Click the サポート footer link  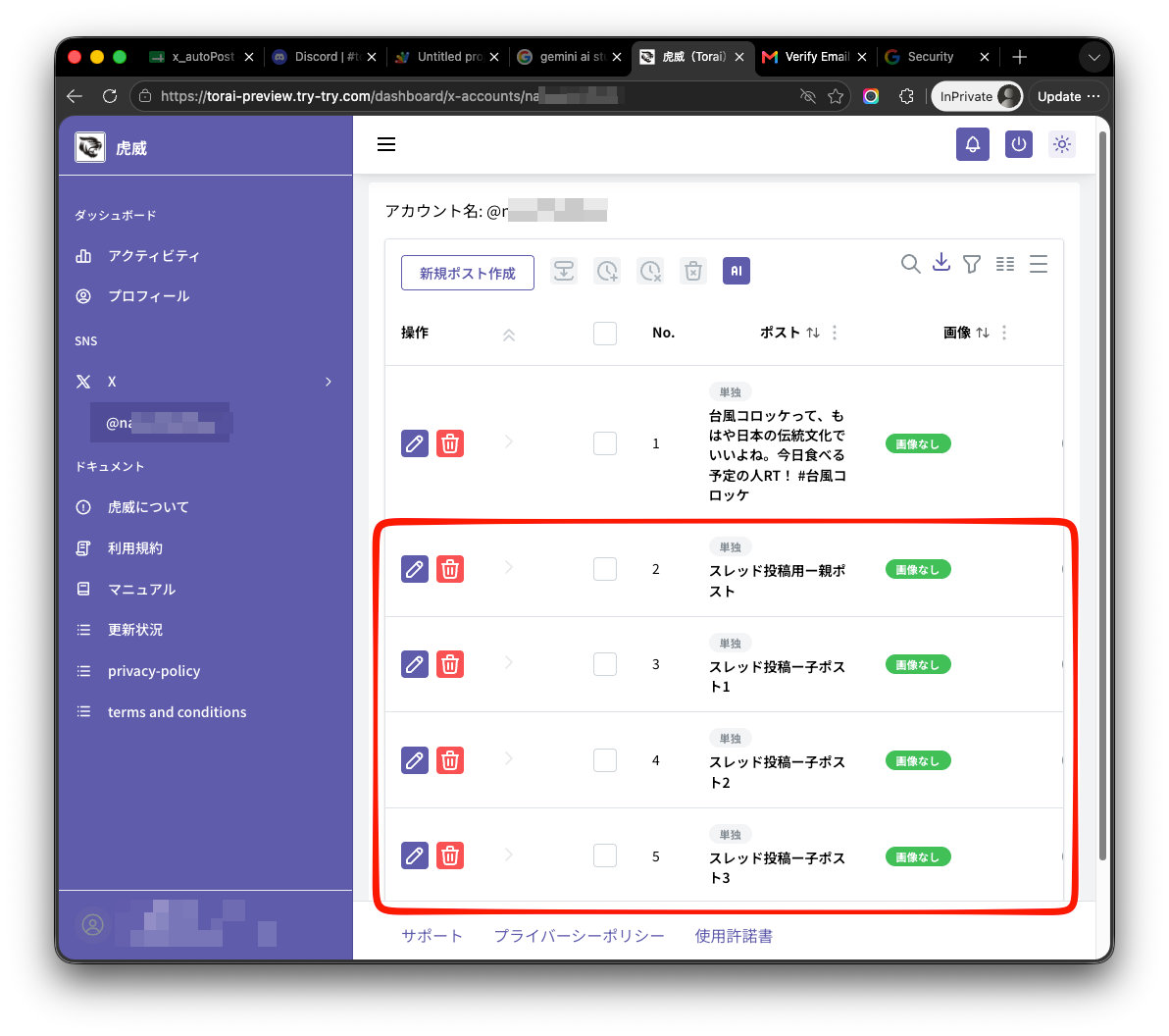pos(432,935)
